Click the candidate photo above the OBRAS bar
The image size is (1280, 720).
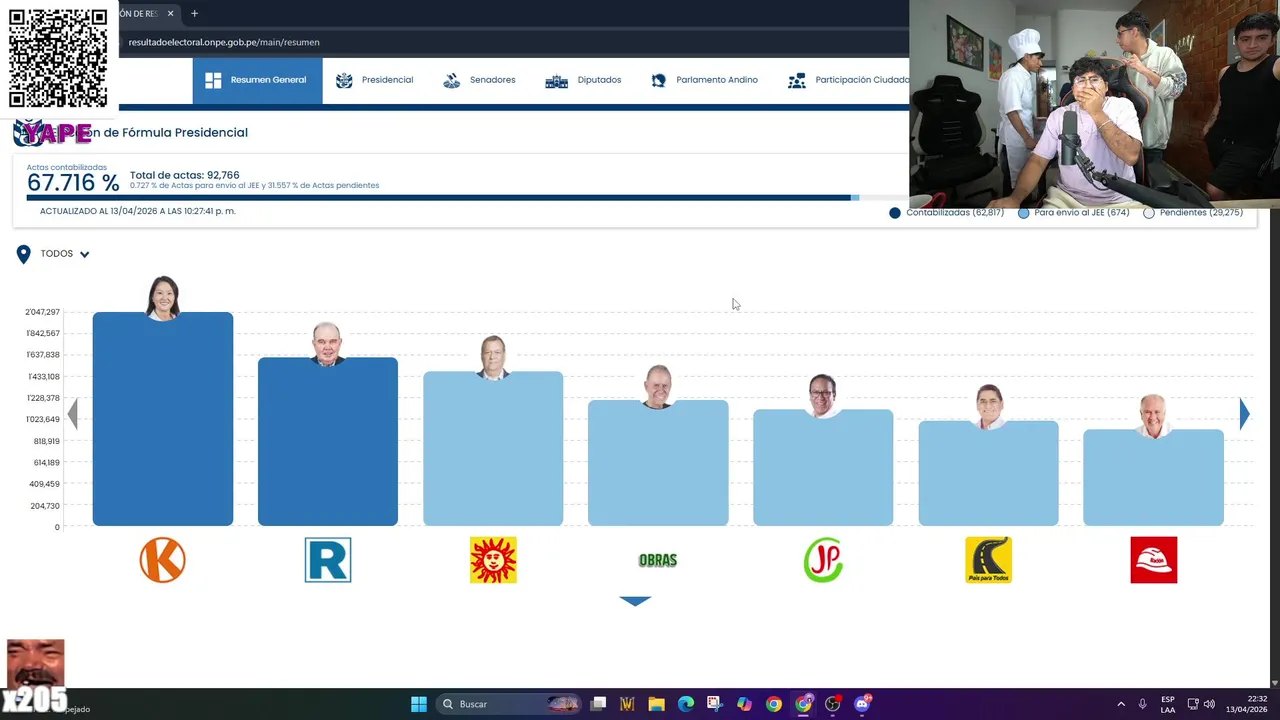pos(658,387)
